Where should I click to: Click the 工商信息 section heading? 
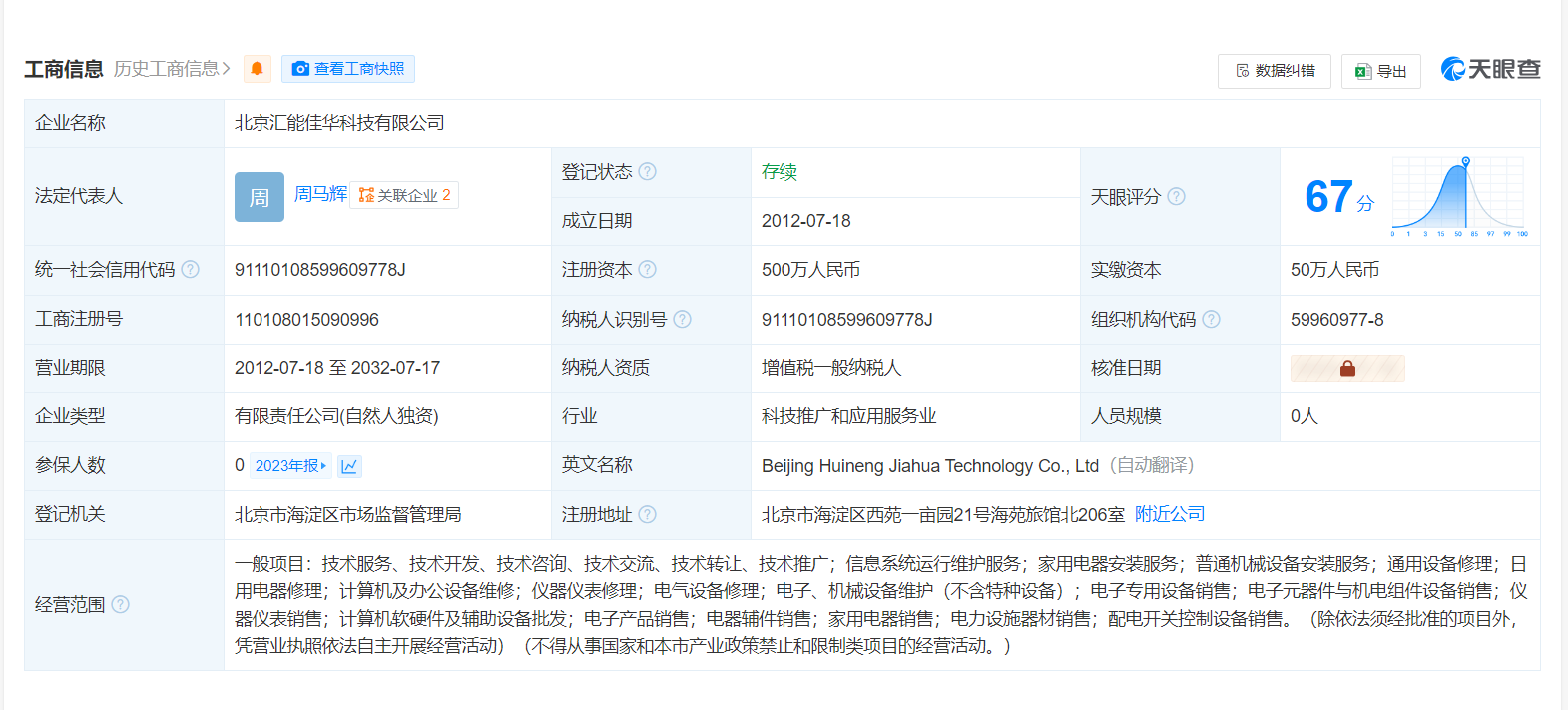64,69
